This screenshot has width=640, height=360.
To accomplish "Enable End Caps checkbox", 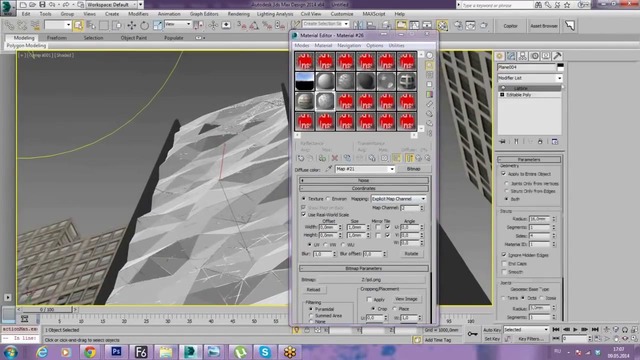I will coord(504,263).
